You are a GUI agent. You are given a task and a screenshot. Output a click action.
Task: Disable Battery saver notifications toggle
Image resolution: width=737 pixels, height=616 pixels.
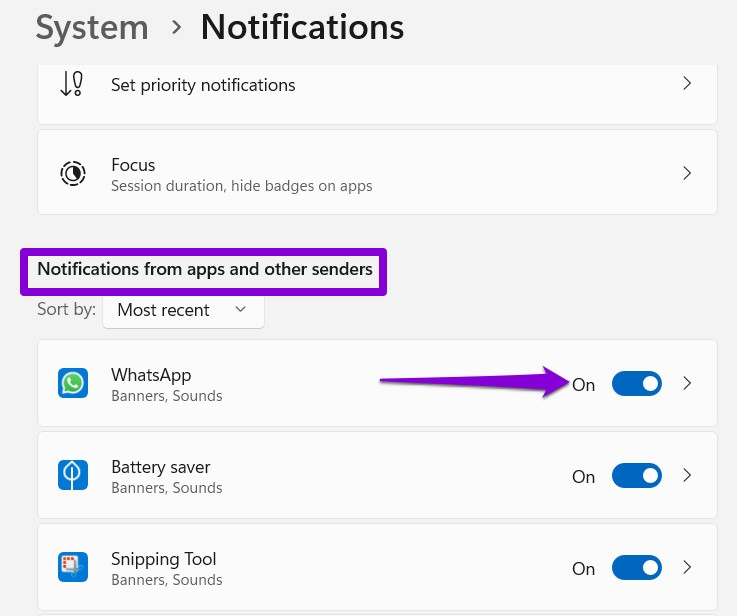coord(636,476)
